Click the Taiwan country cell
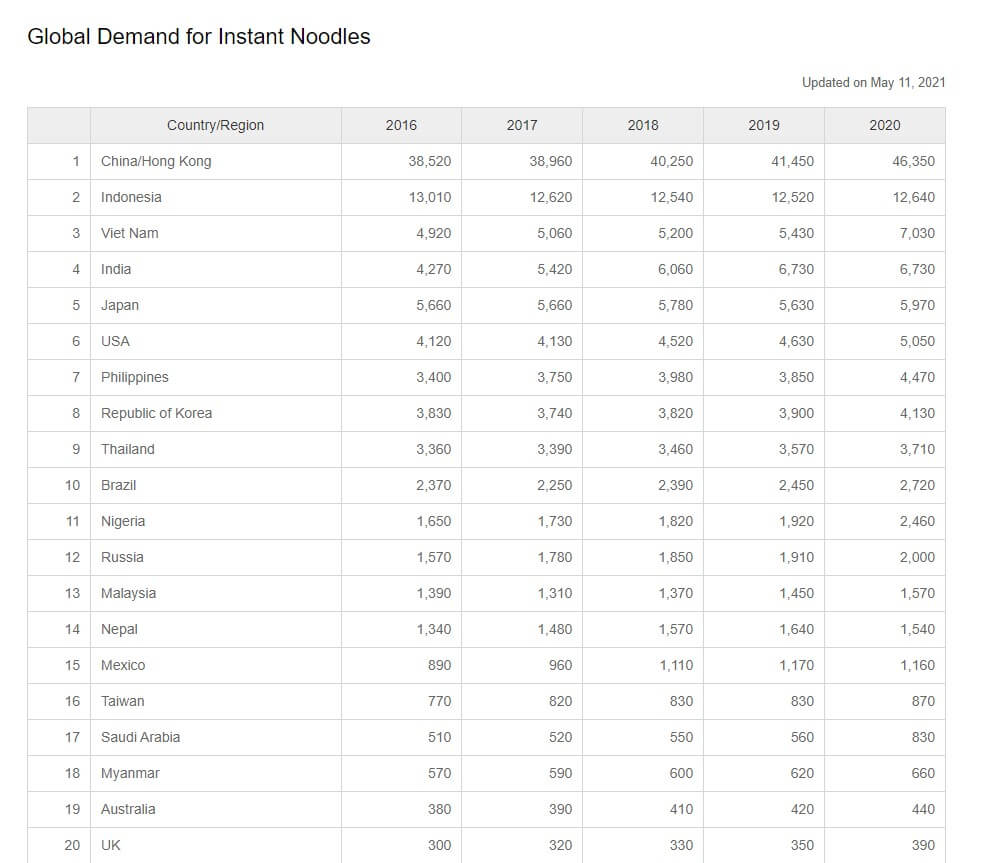Screen dimensions: 990x863 (215, 701)
